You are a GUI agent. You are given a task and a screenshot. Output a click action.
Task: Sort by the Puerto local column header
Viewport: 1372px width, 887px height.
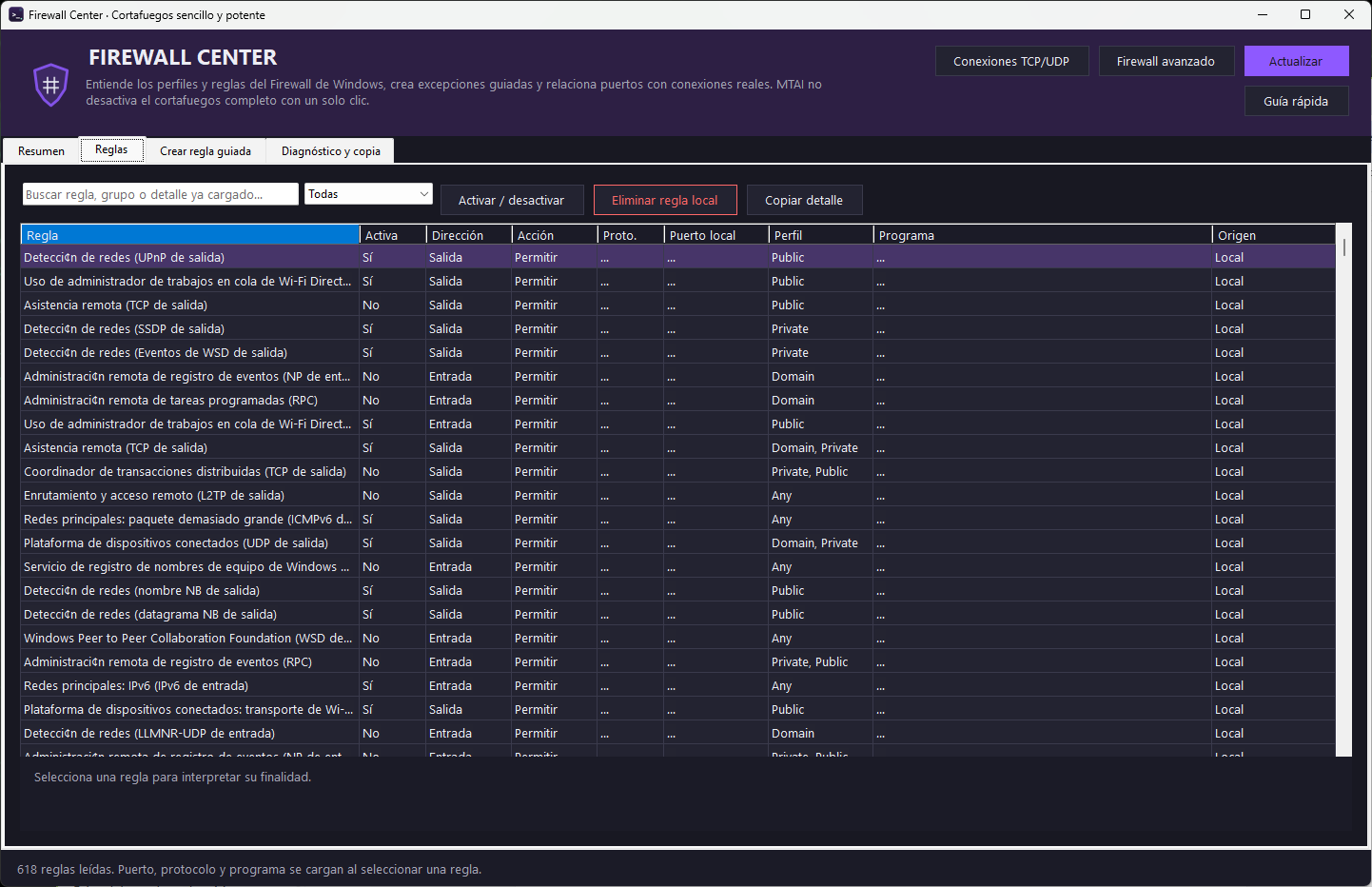pyautogui.click(x=716, y=235)
